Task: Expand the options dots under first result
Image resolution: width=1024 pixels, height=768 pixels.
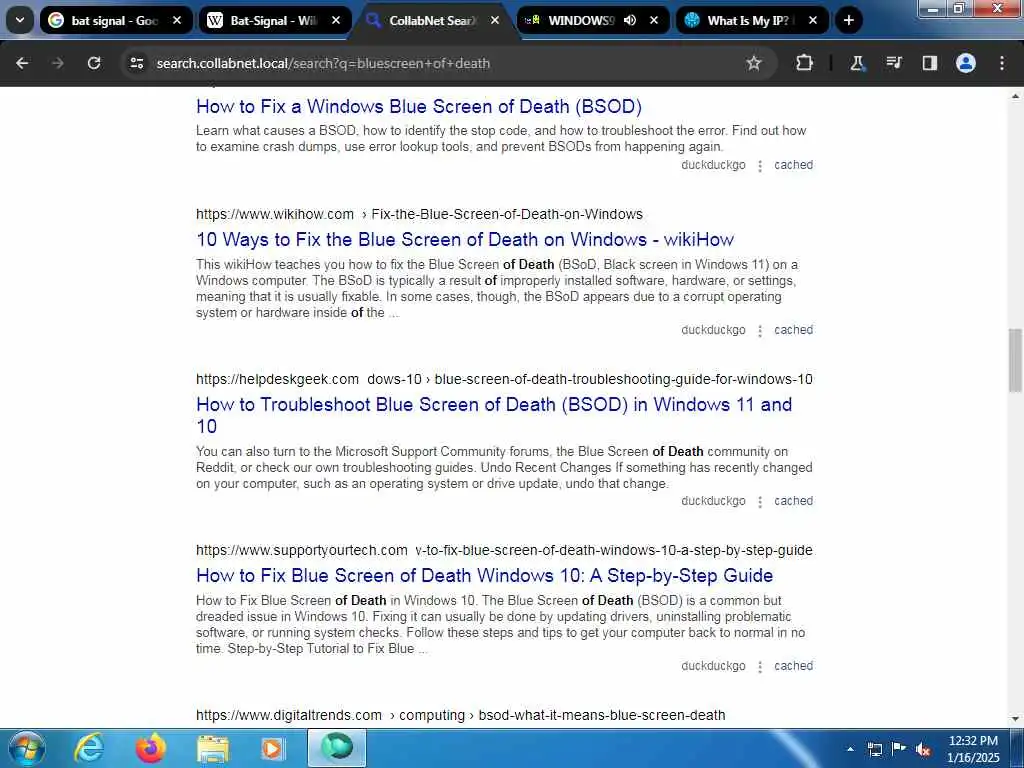Action: point(760,166)
